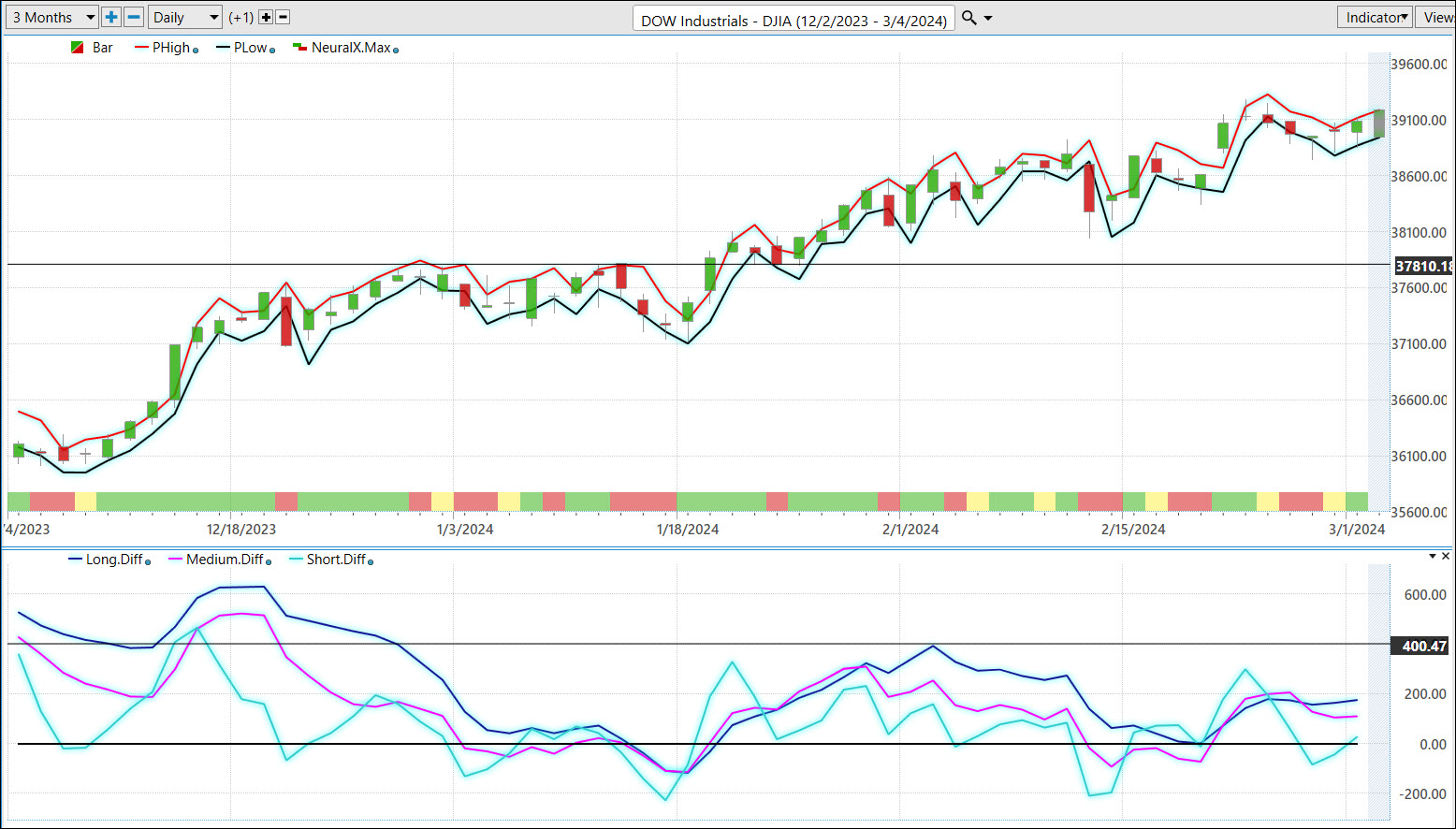Click the Long.Diff blue line legend marker

[75, 560]
